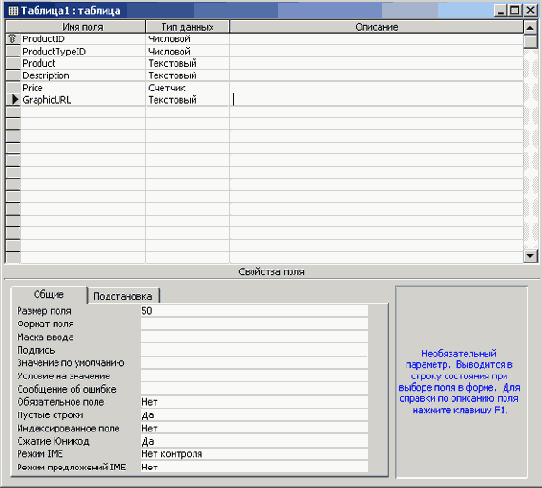The image size is (542, 488).
Task: Click the Подпись property box
Action: coord(254,350)
